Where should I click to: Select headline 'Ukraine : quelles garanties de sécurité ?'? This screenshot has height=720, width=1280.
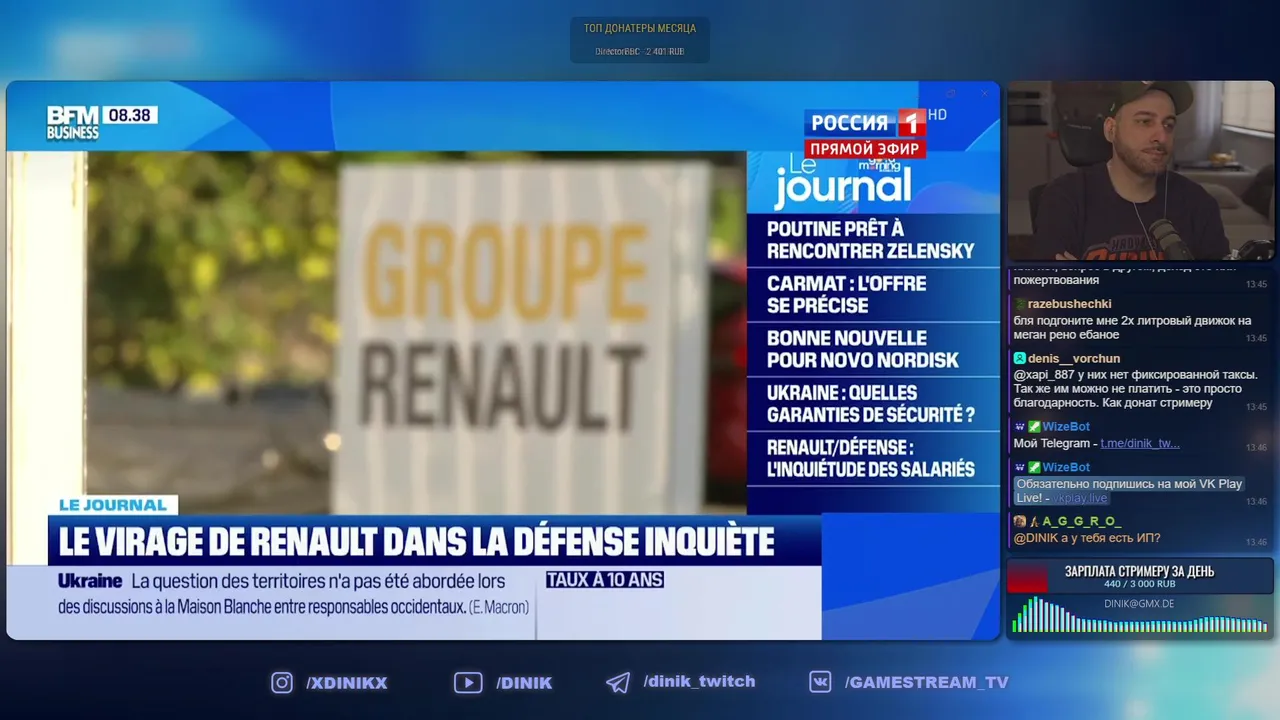pyautogui.click(x=871, y=403)
